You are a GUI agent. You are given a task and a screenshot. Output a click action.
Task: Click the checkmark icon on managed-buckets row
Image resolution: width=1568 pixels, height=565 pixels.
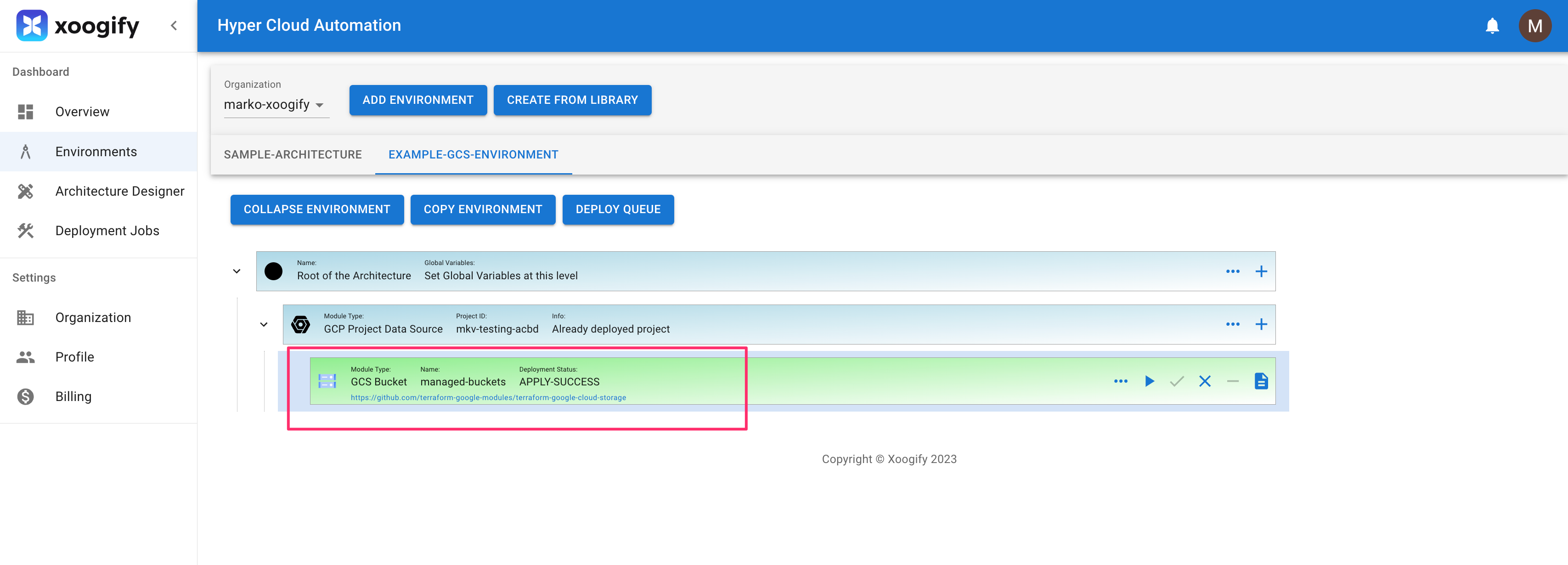[1177, 381]
